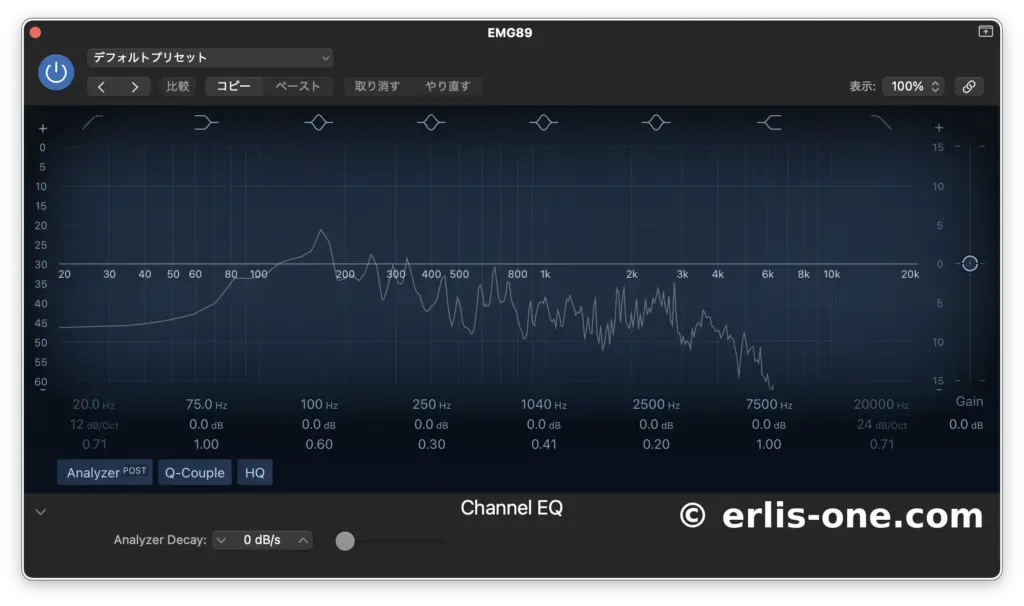Disable the Q-Couple option
Image resolution: width=1024 pixels, height=606 pixels.
click(x=194, y=472)
